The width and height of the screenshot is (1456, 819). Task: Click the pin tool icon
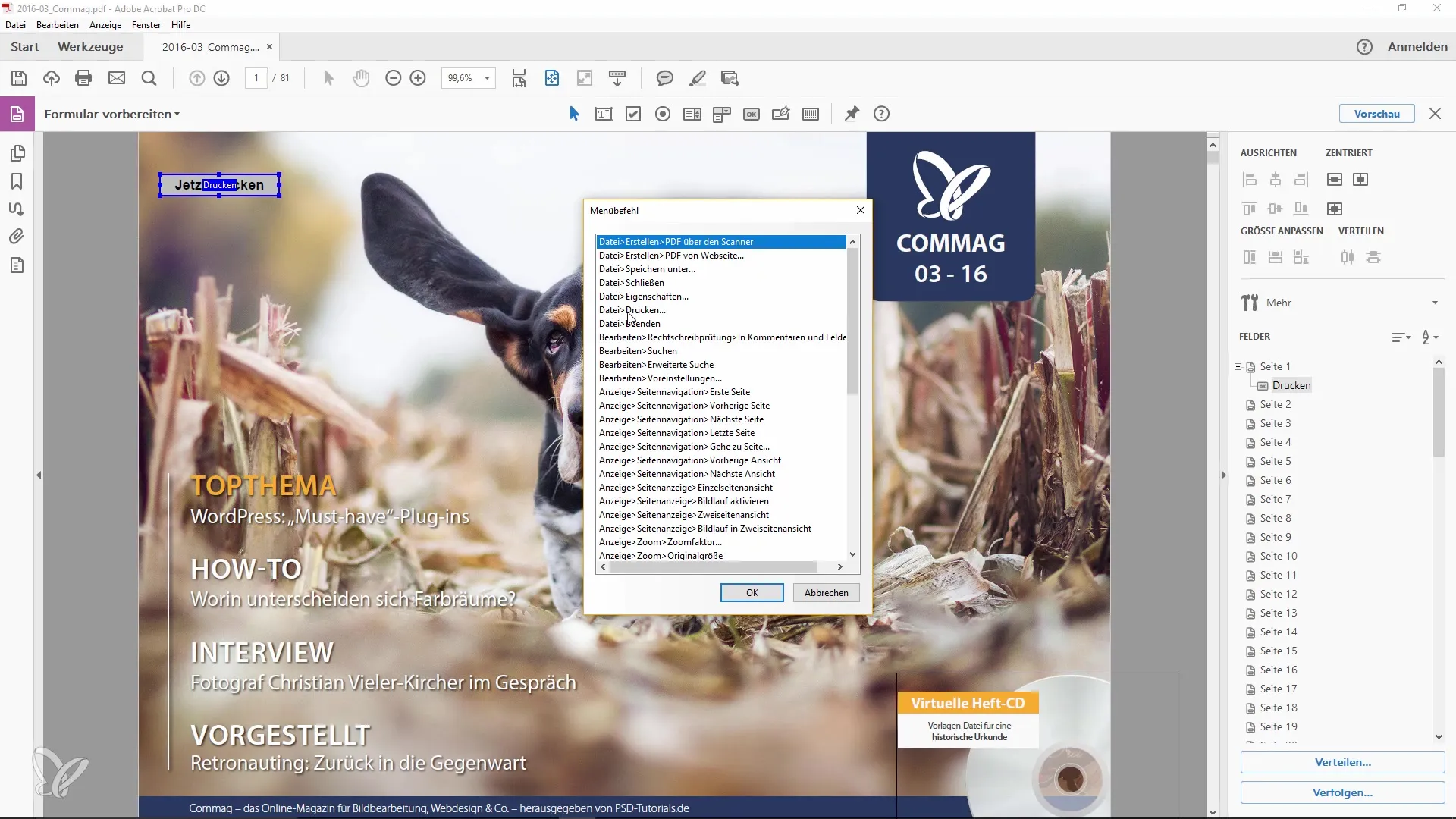click(x=852, y=115)
